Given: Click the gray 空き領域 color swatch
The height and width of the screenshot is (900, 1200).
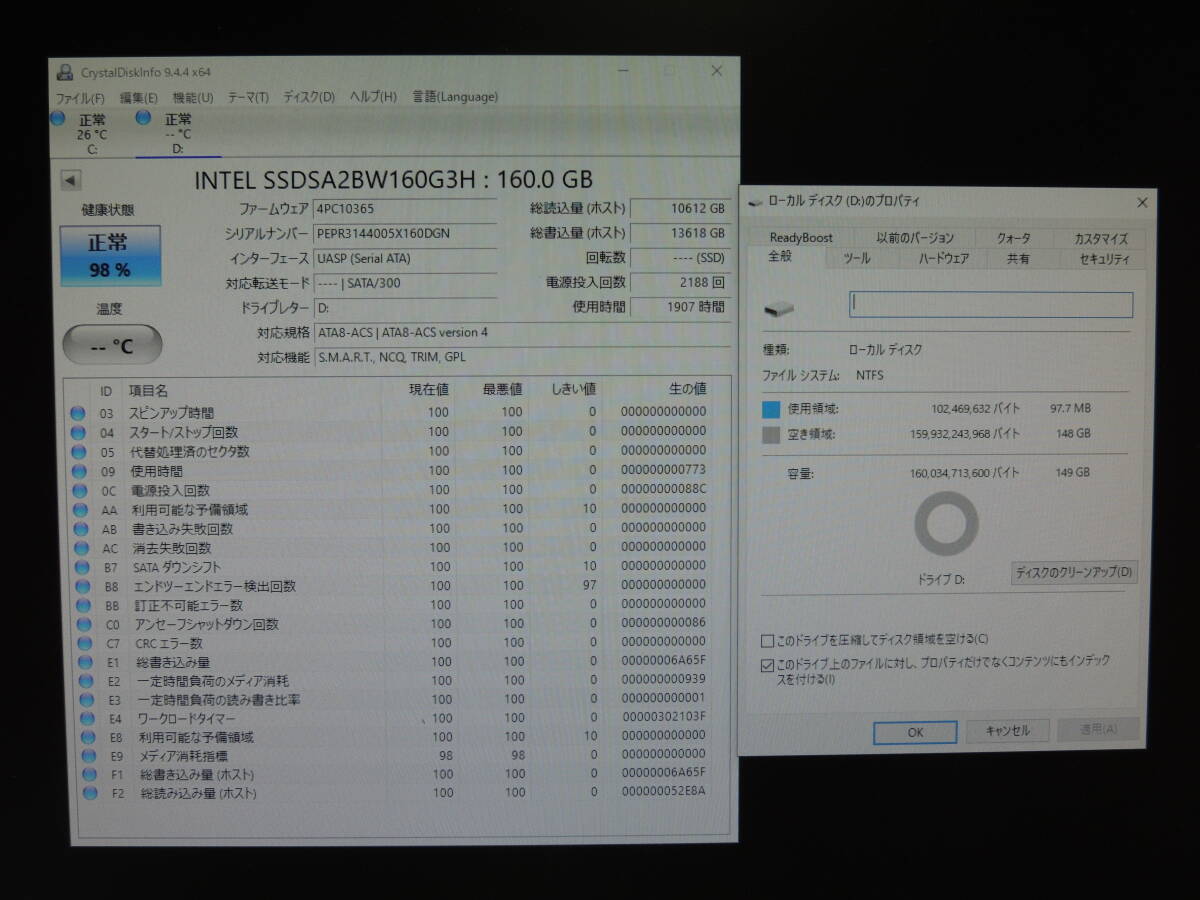Looking at the screenshot, I should [x=770, y=435].
